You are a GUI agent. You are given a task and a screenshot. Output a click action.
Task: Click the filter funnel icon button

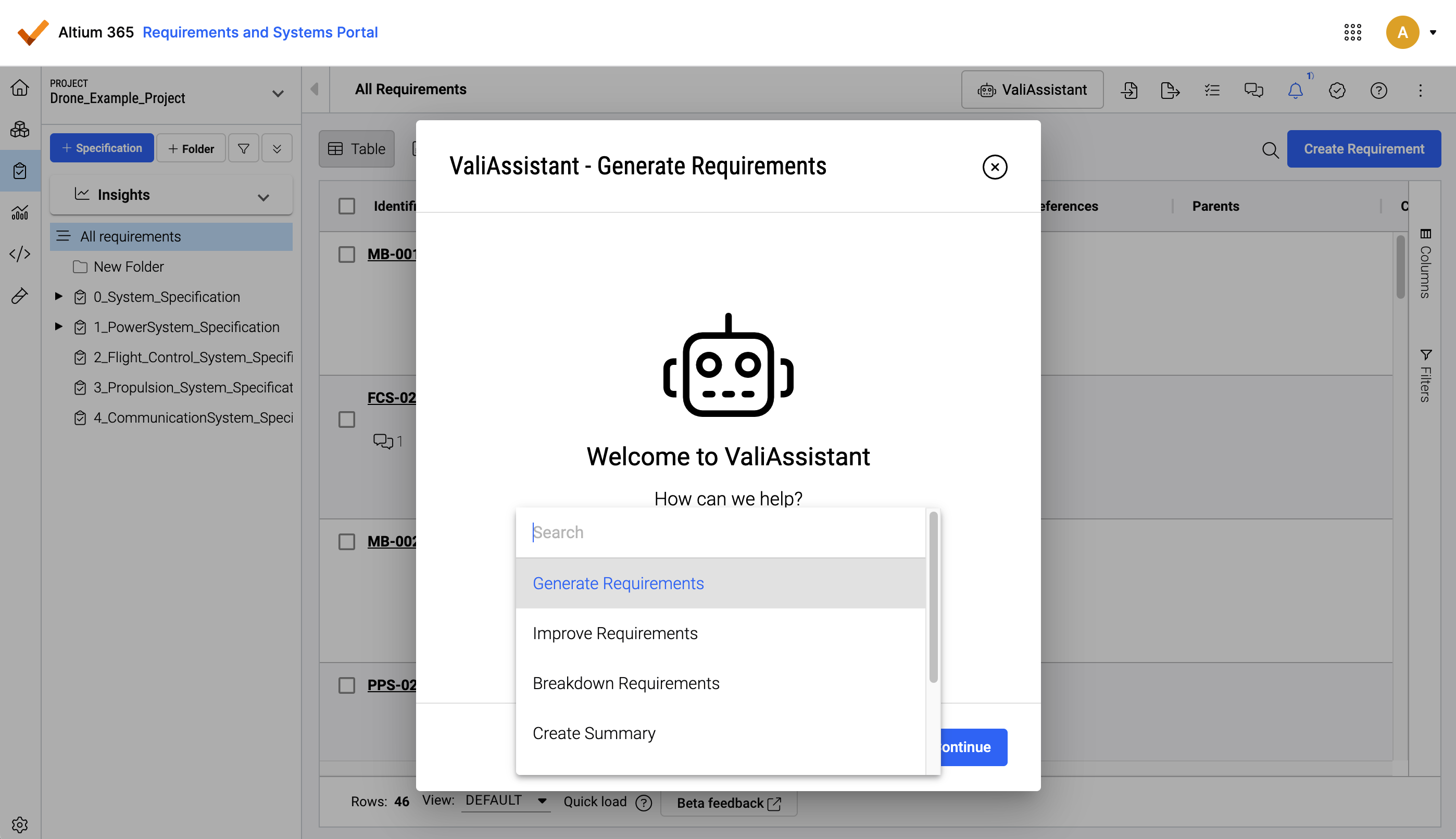(243, 149)
